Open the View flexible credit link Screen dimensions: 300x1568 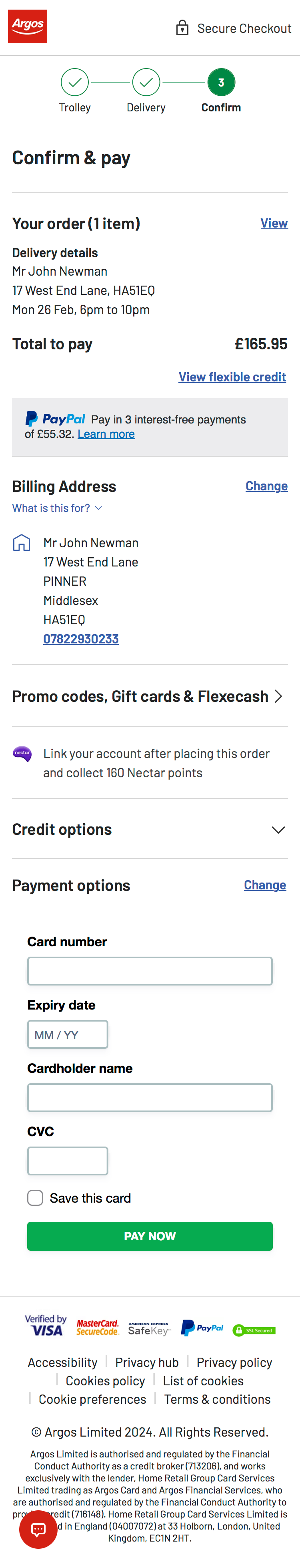pos(232,377)
